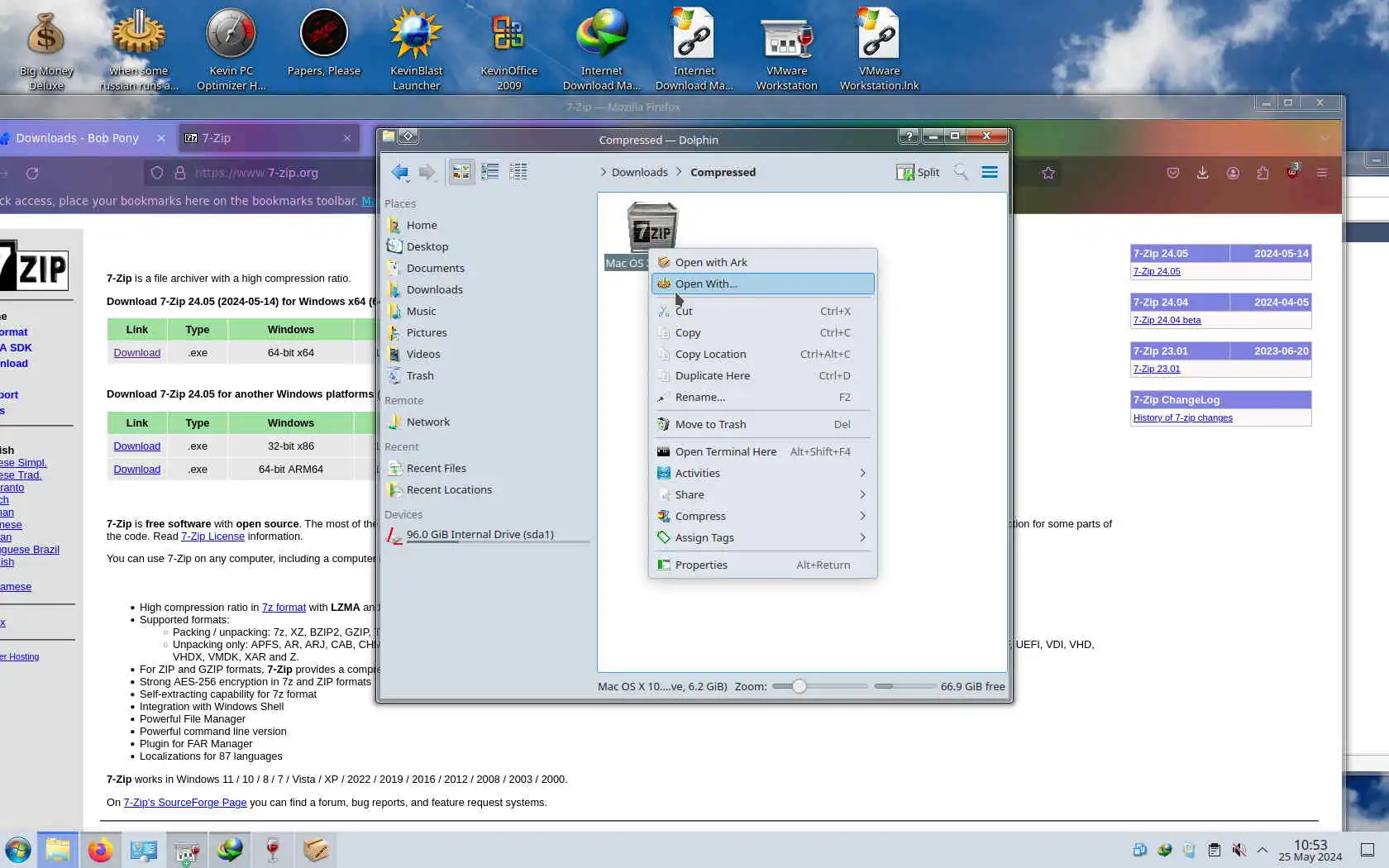Open Firefox account icon

(1233, 173)
